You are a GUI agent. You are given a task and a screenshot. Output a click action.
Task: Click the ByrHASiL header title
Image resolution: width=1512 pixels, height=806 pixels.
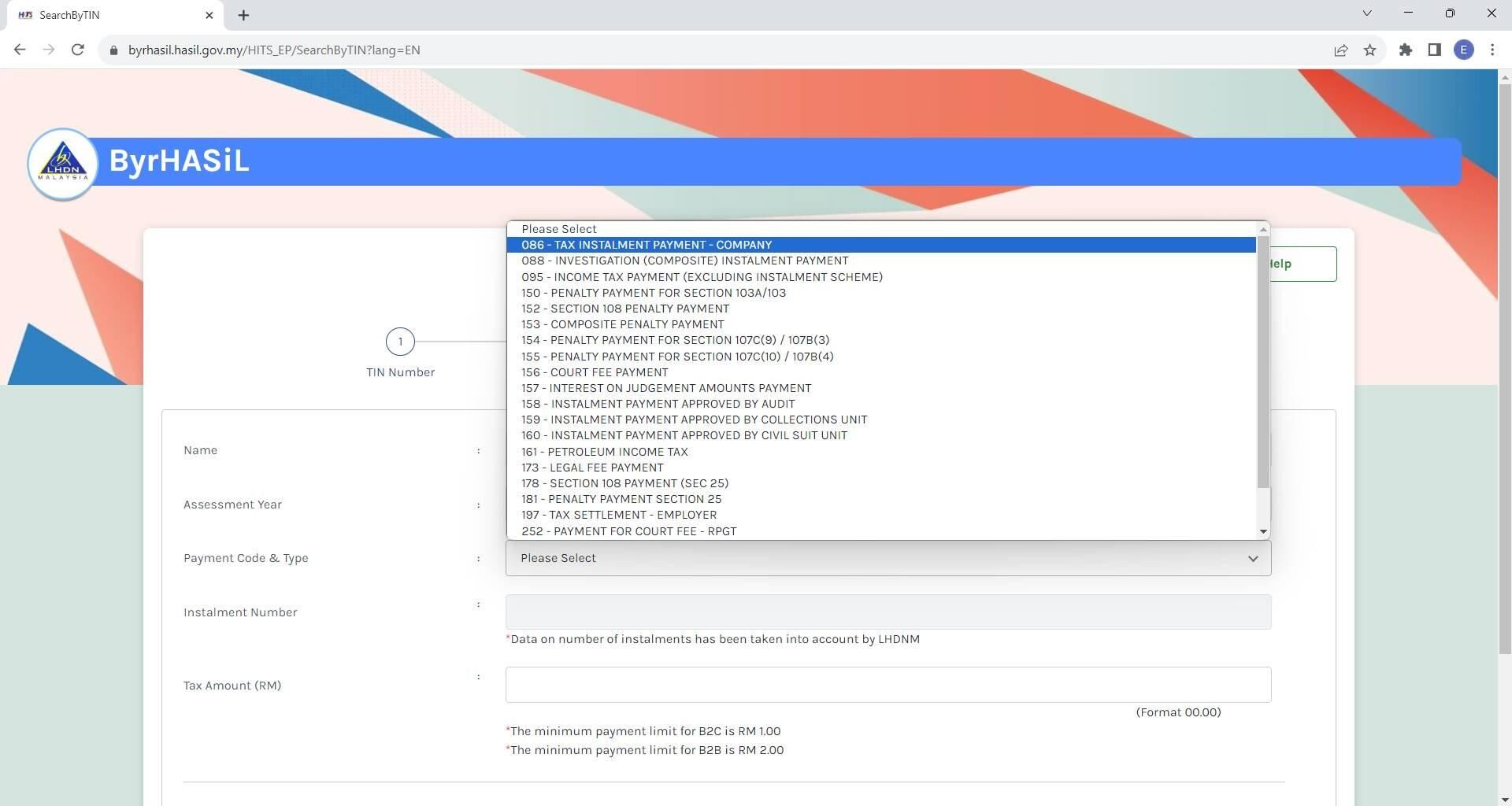coord(179,161)
